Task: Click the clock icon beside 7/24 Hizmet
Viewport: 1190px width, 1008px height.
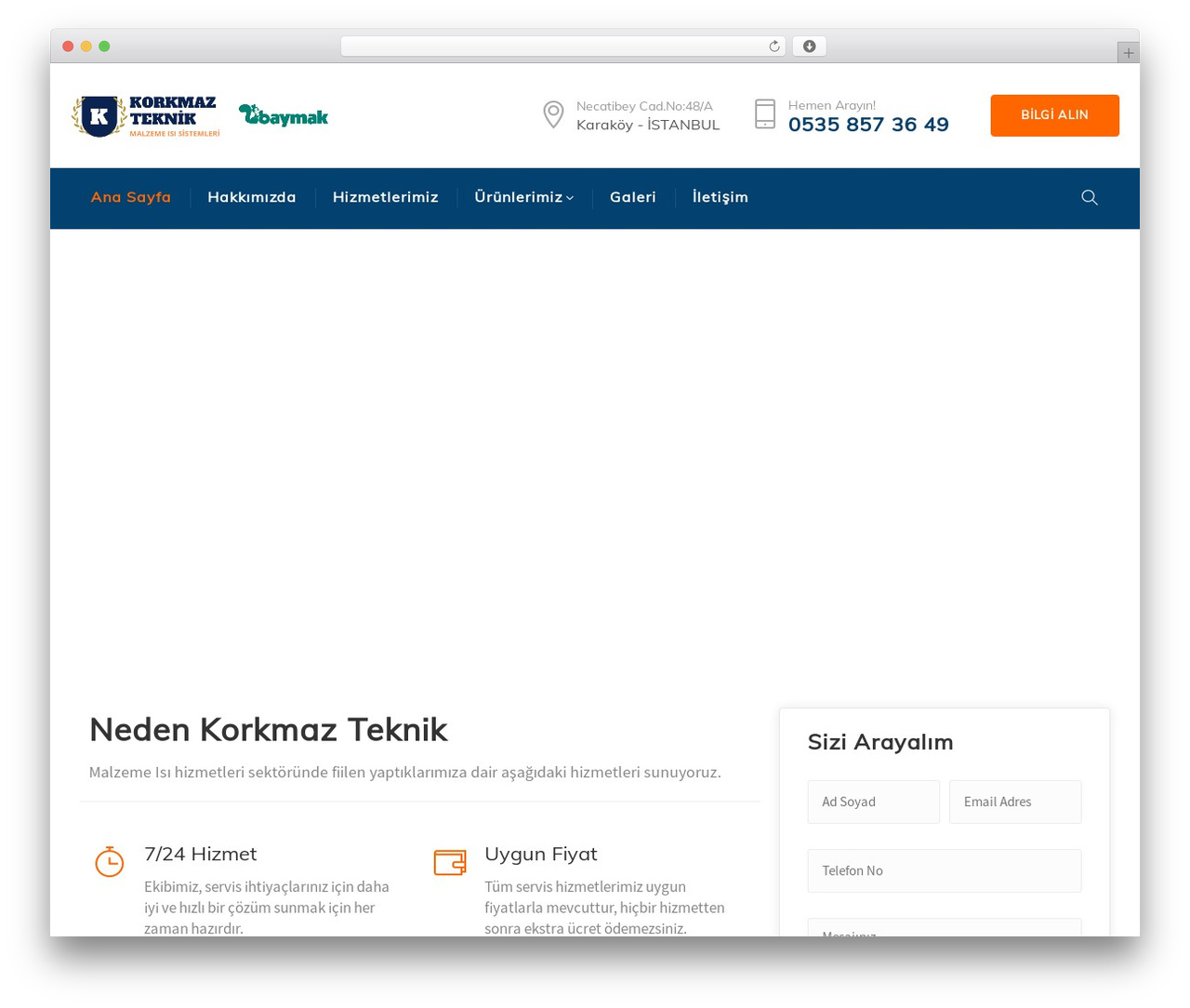Action: click(x=110, y=862)
